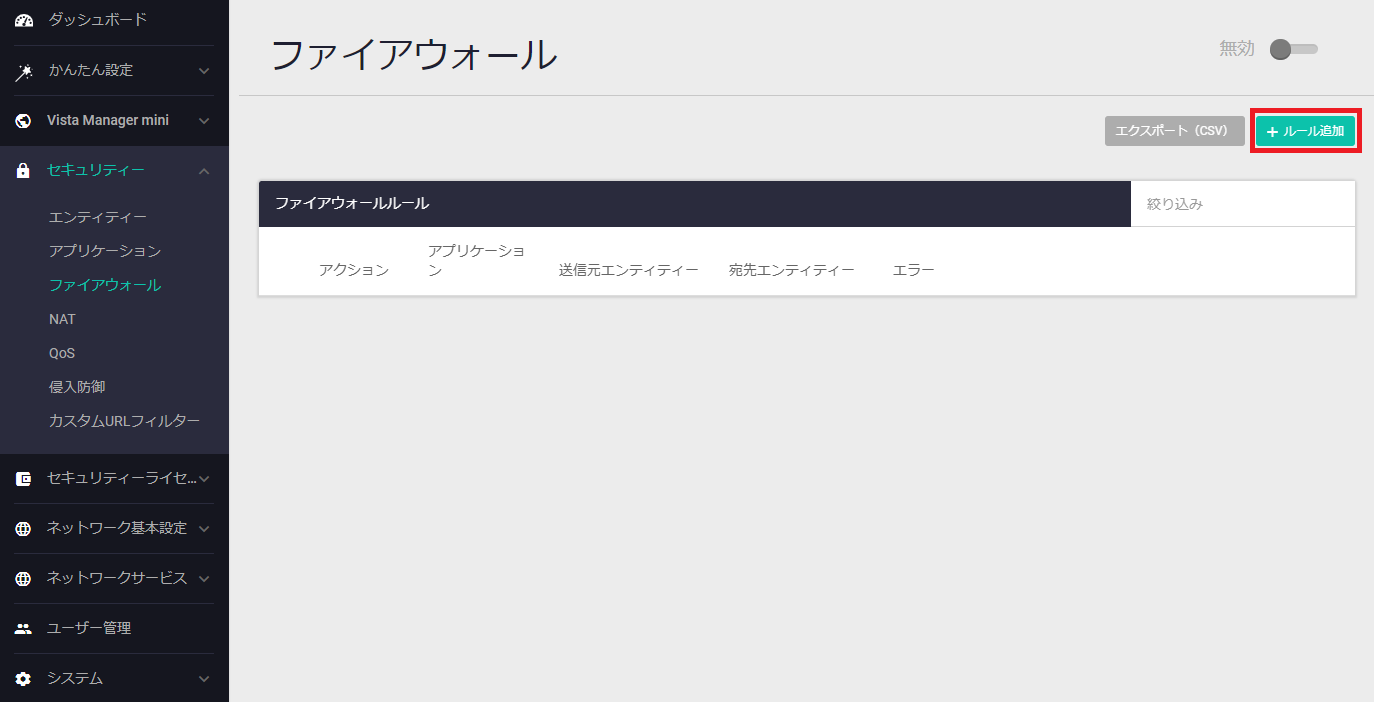The width and height of the screenshot is (1374, 702).
Task: Expand the ネットワークサービス chevron
Action: (x=204, y=578)
